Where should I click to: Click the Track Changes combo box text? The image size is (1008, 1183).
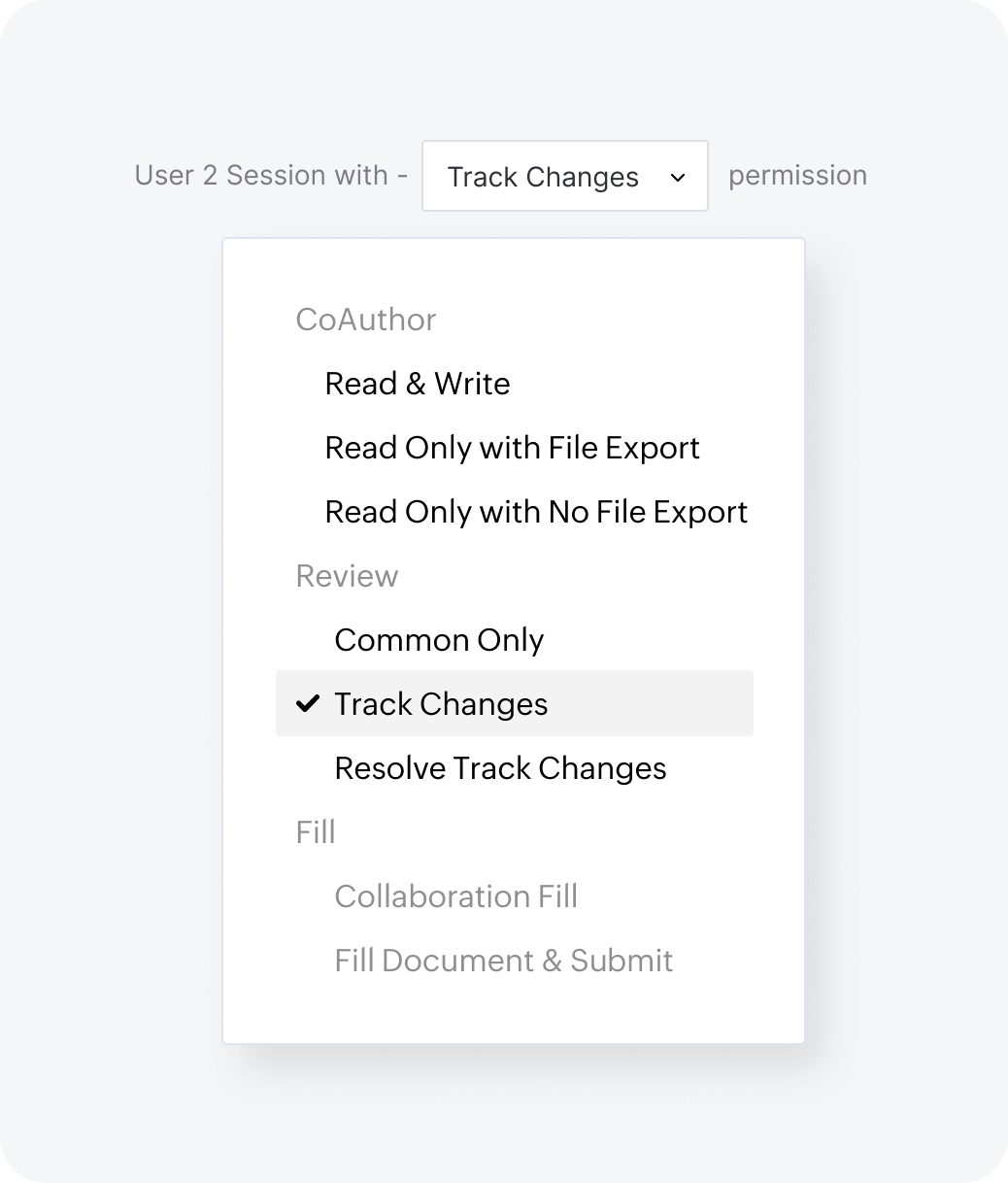point(543,178)
